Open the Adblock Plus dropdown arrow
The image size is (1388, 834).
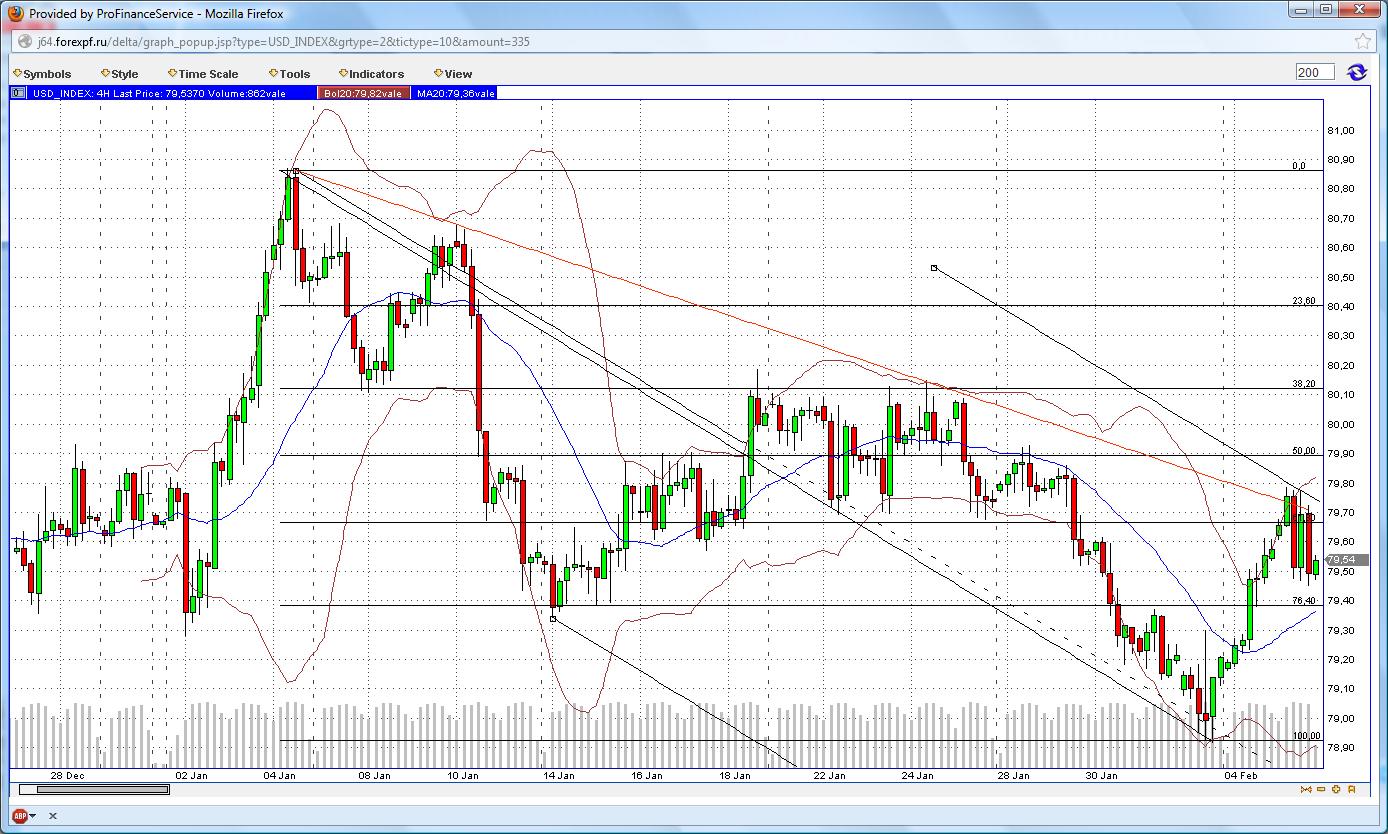33,816
